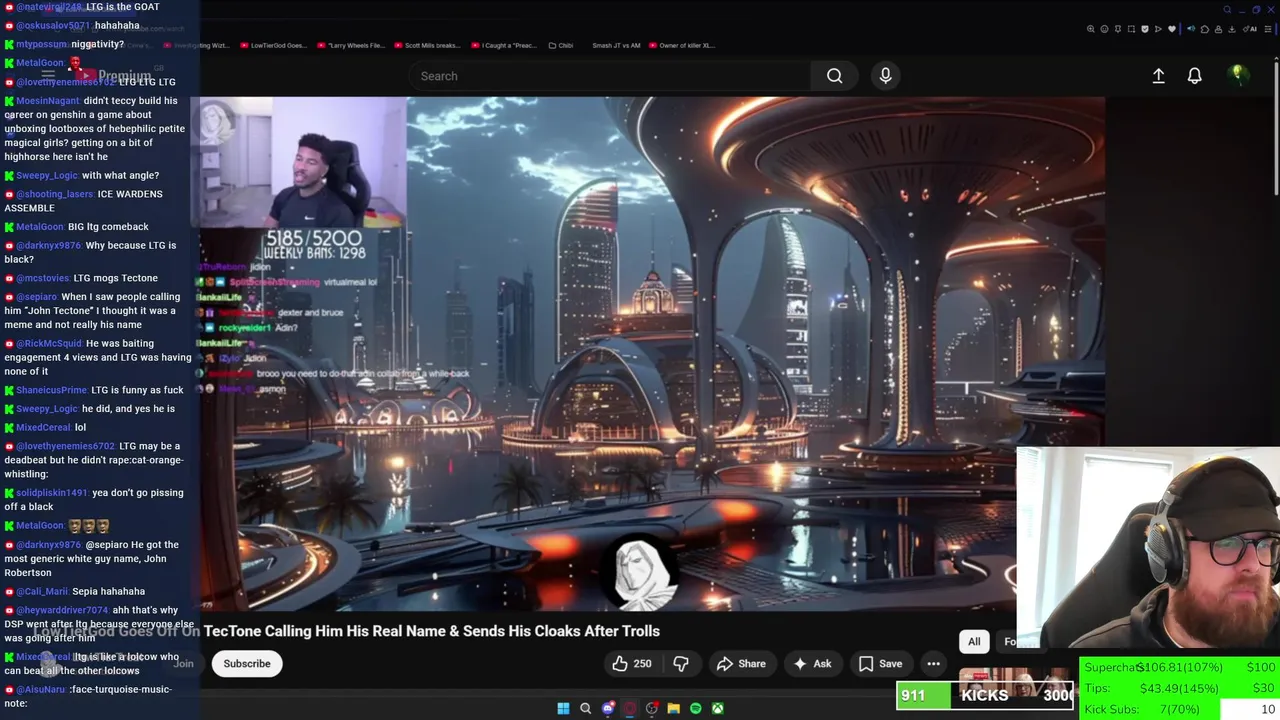Screen dimensions: 1280x720
Task: Click chat username 'solidpliskin1491'
Action: click(x=52, y=493)
